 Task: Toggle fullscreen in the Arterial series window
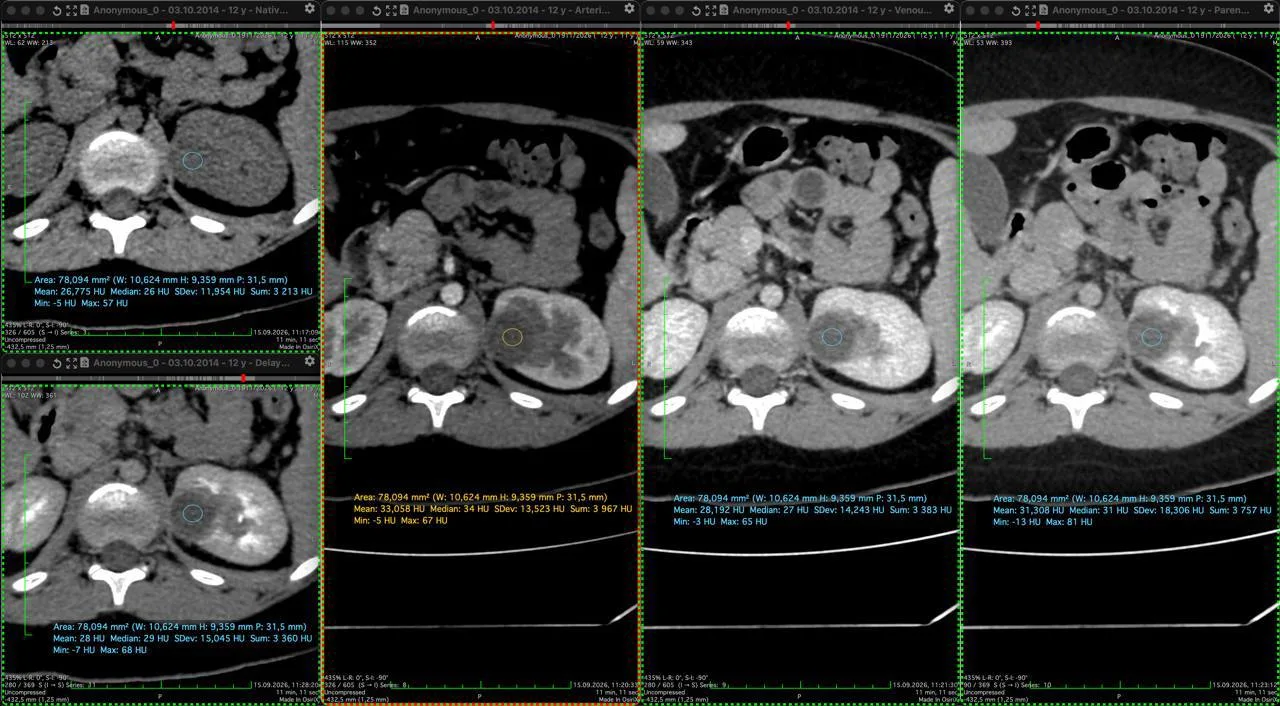coord(391,10)
